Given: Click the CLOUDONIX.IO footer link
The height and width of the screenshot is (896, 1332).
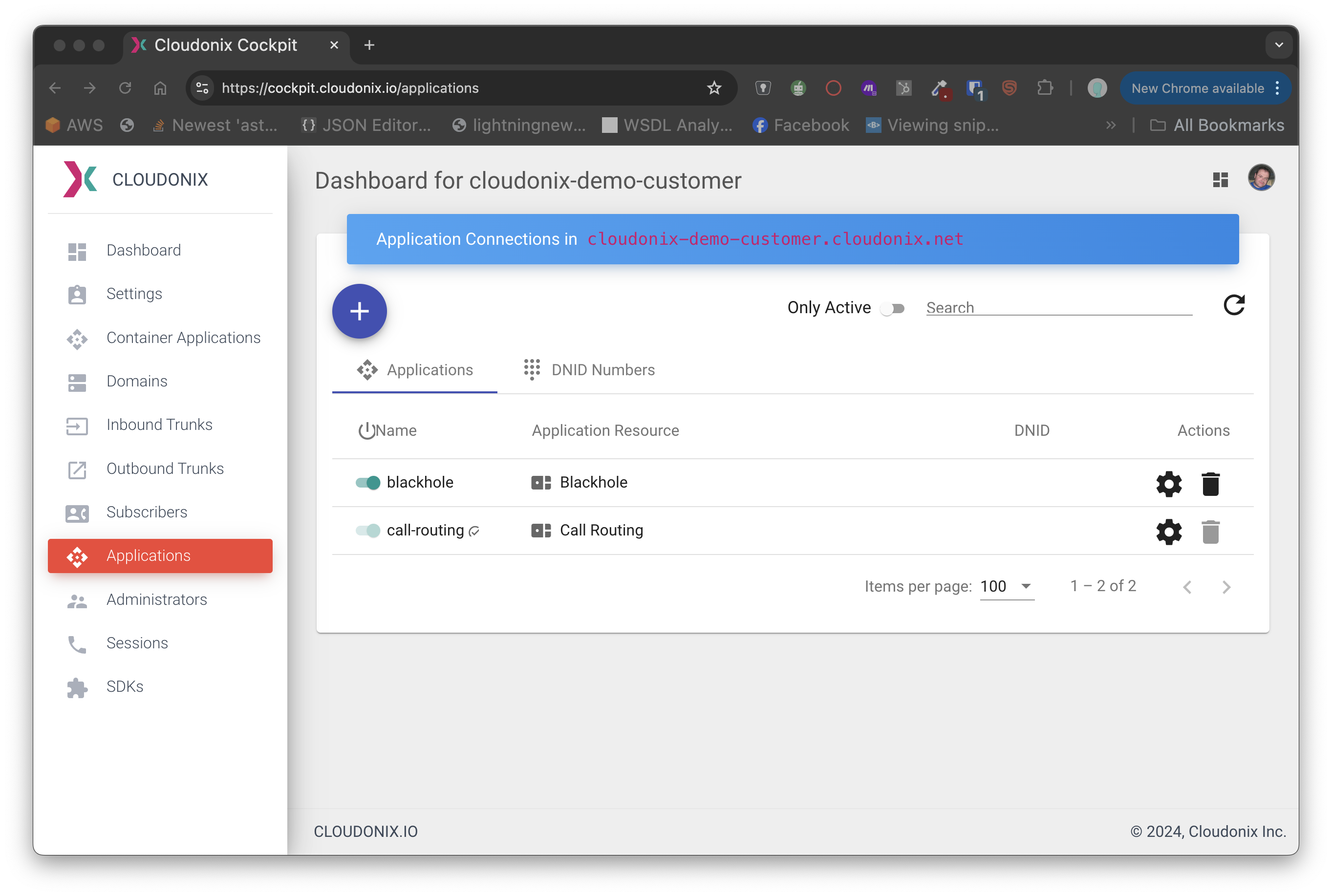Looking at the screenshot, I should click(365, 832).
